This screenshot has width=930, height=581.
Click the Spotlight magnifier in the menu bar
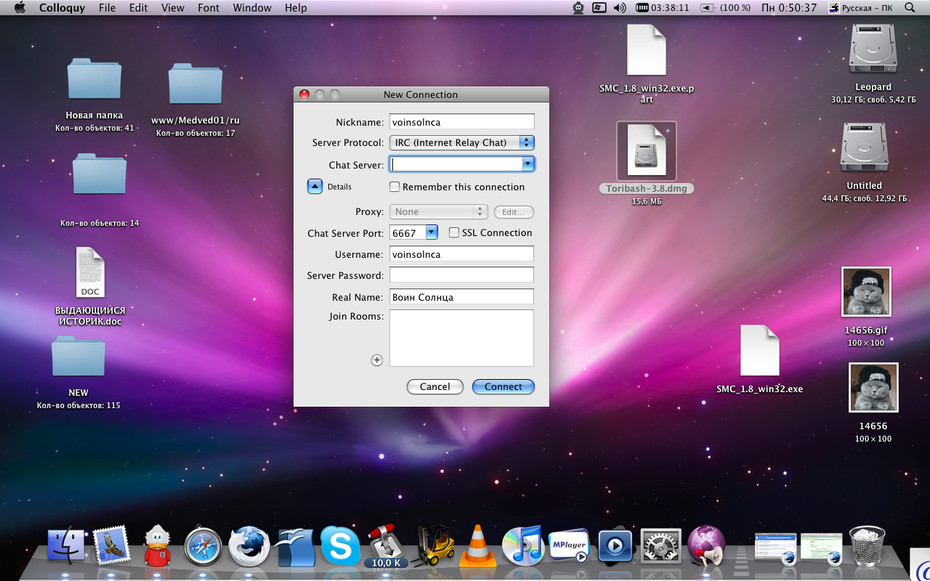910,8
